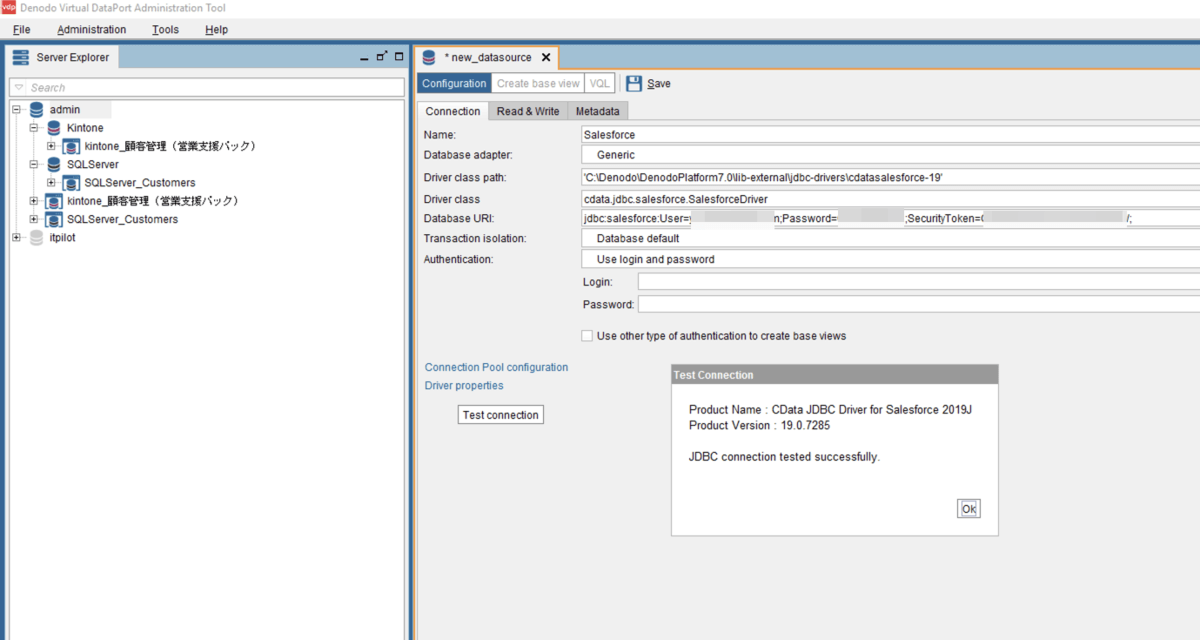The image size is (1200, 640).
Task: Select the admin tree label
Action: 65,110
